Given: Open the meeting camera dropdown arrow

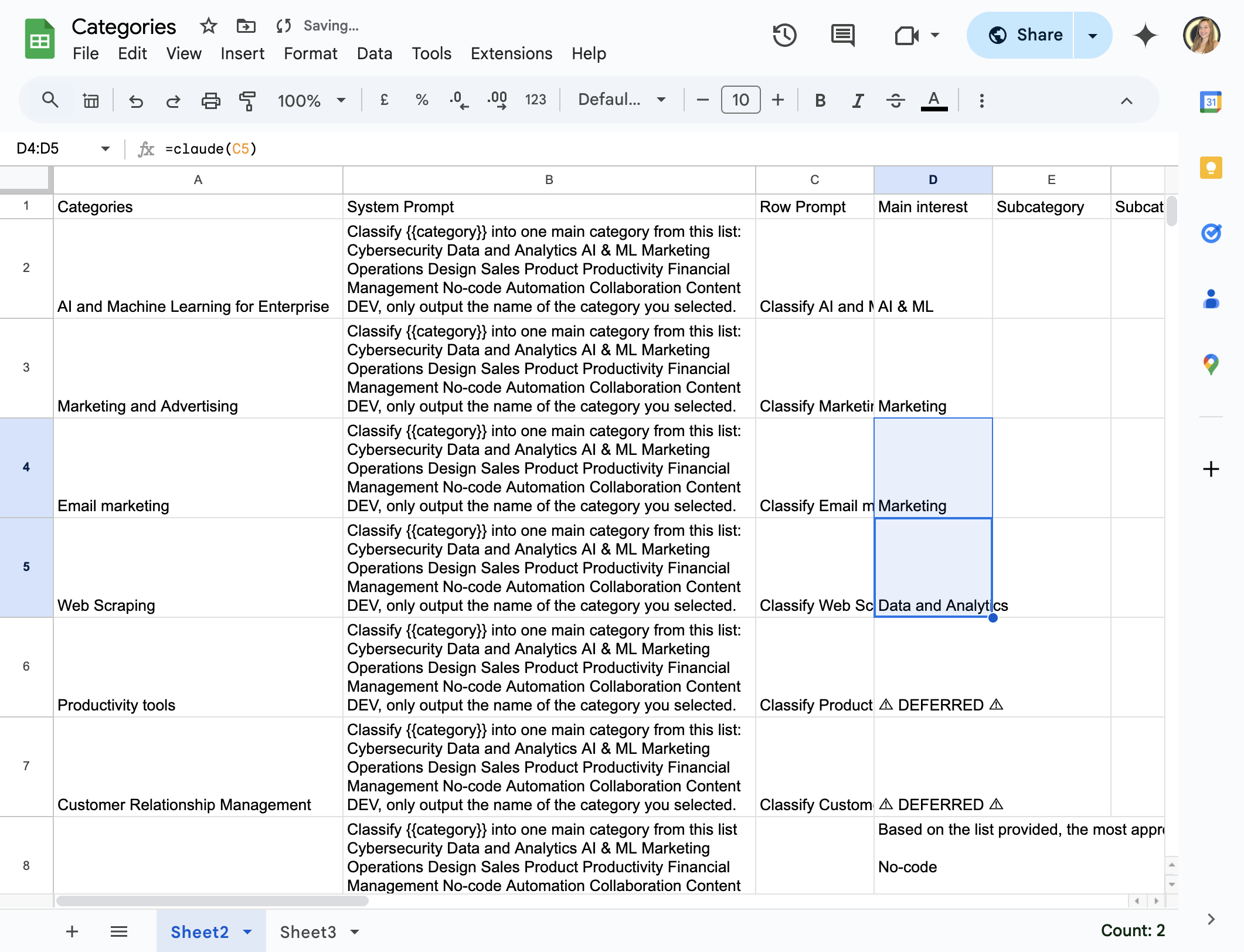Looking at the screenshot, I should 935,35.
